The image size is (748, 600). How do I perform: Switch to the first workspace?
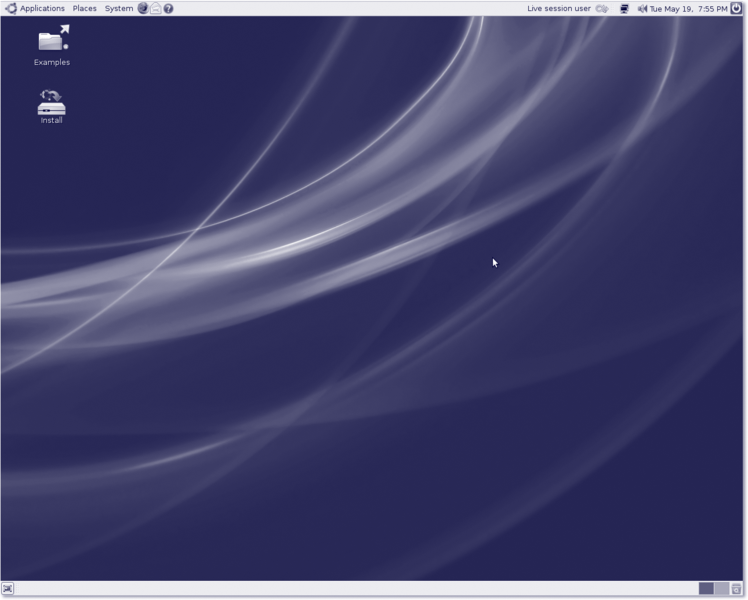coord(706,589)
